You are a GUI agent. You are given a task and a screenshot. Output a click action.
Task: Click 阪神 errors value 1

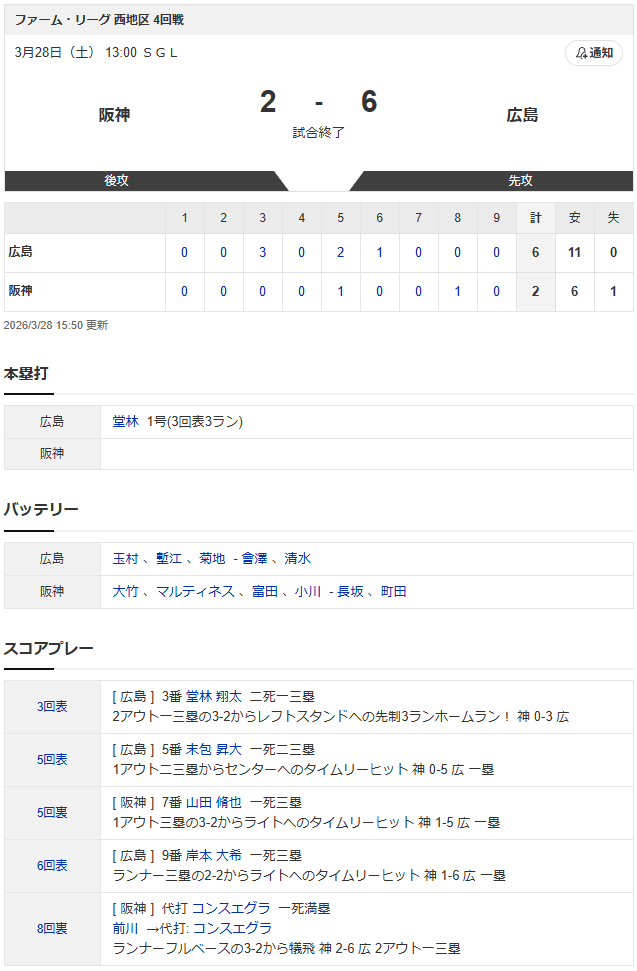click(x=613, y=291)
